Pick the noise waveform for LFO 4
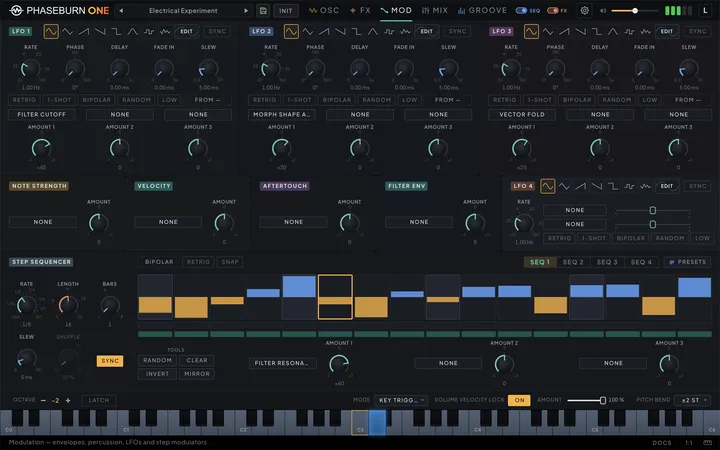 click(x=646, y=186)
